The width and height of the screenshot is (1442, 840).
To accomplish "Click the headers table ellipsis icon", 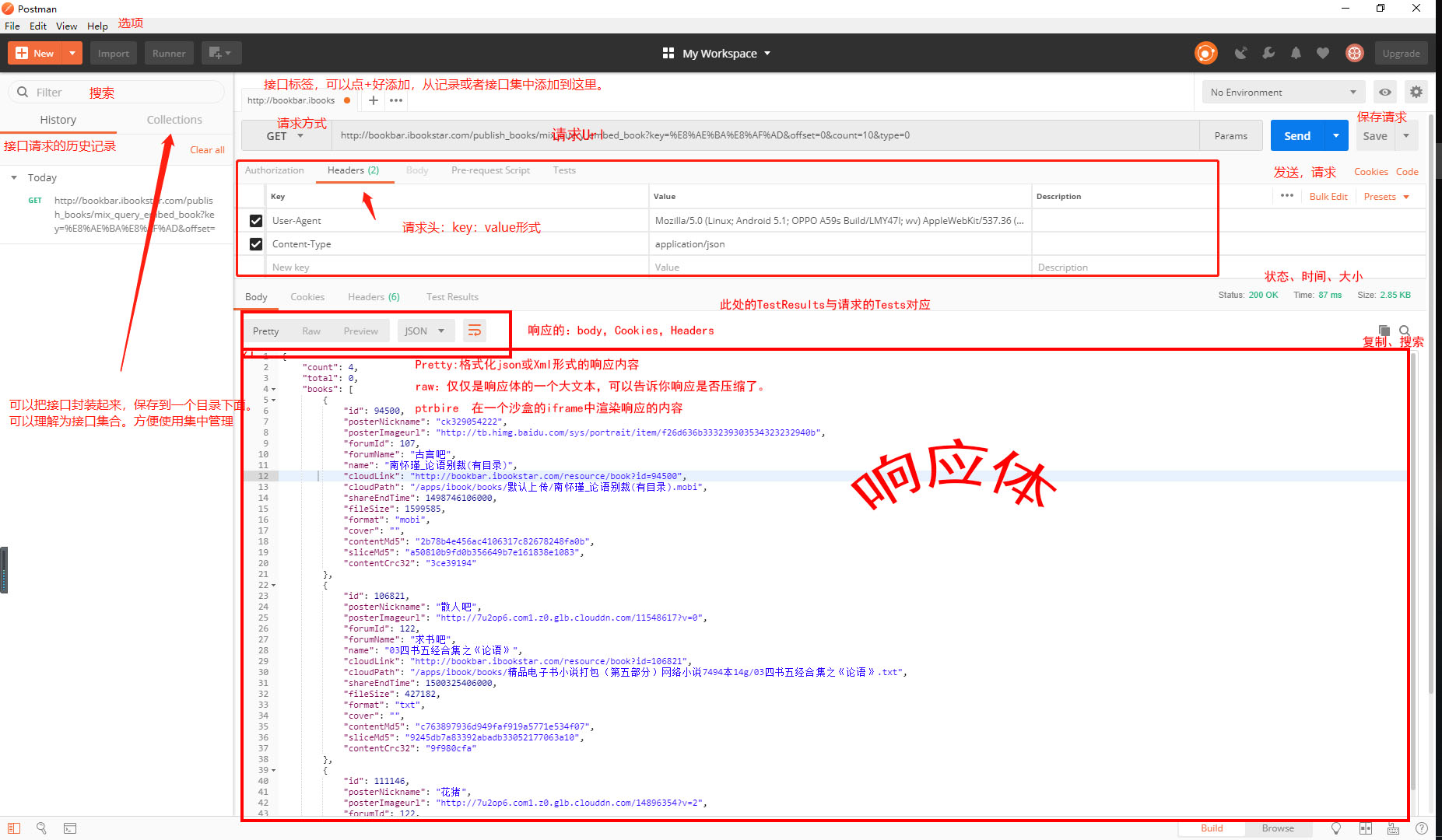I will tap(1287, 196).
